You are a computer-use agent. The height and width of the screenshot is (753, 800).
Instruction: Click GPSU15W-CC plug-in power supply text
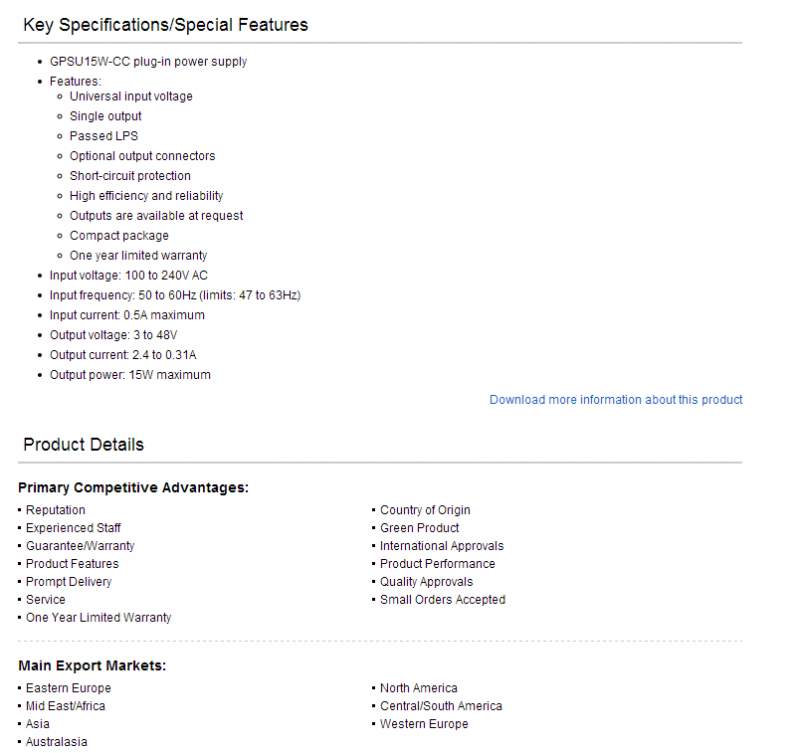[148, 62]
